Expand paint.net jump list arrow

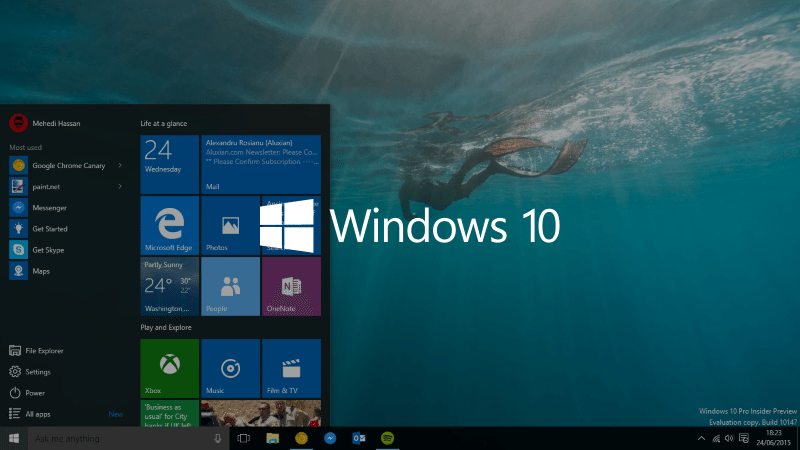(120, 187)
